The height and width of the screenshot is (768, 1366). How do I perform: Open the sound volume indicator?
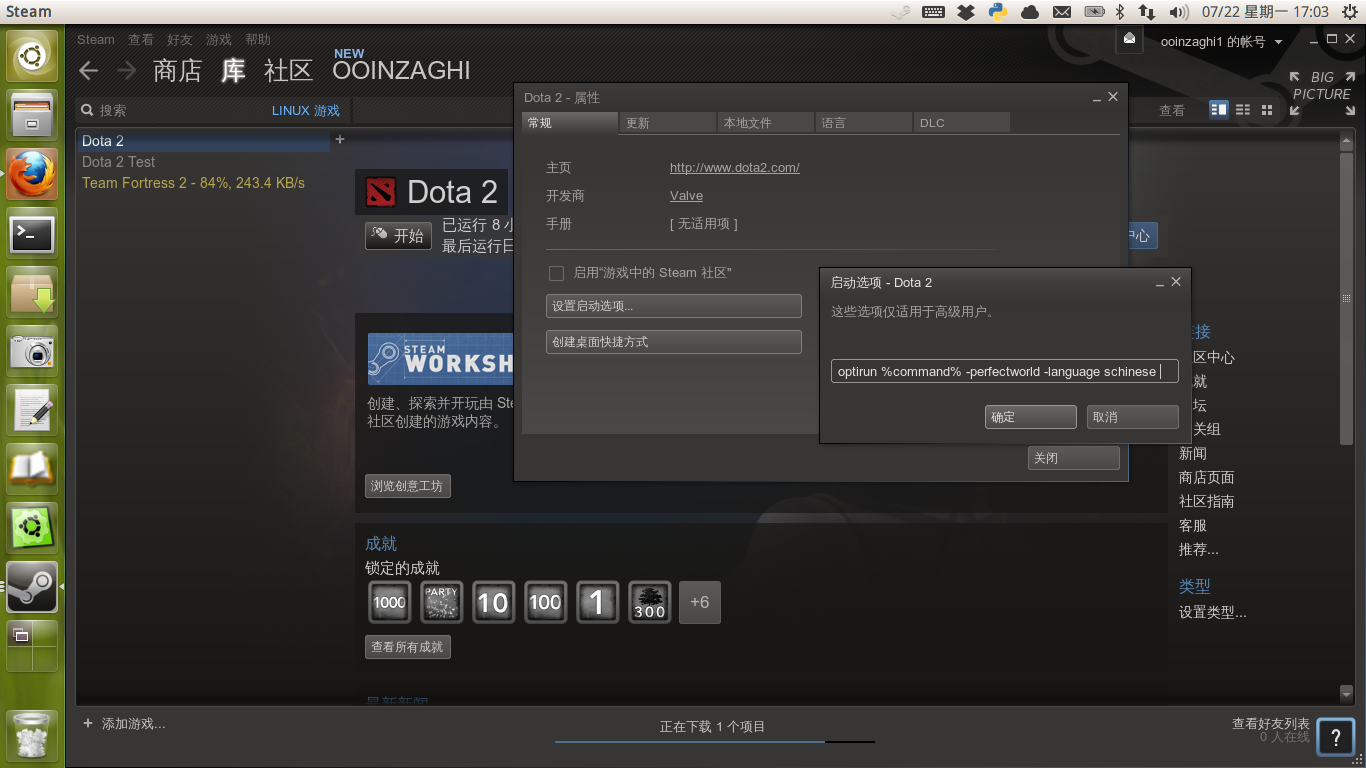pyautogui.click(x=1179, y=12)
